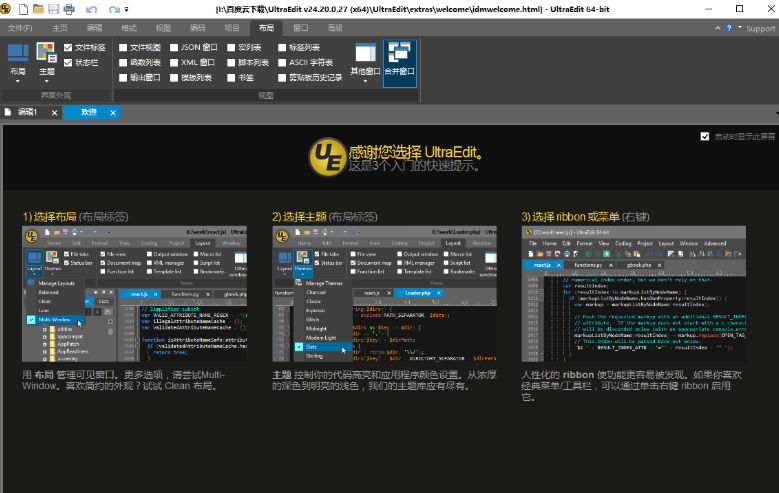Enable the JSON 窗口 checkbox

click(x=174, y=48)
